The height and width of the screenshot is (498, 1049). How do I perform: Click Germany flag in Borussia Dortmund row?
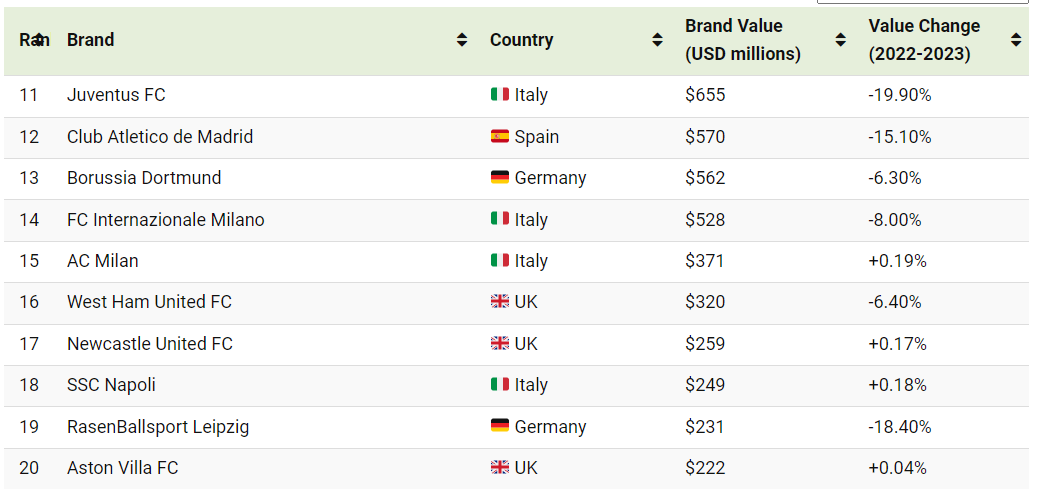coord(500,177)
